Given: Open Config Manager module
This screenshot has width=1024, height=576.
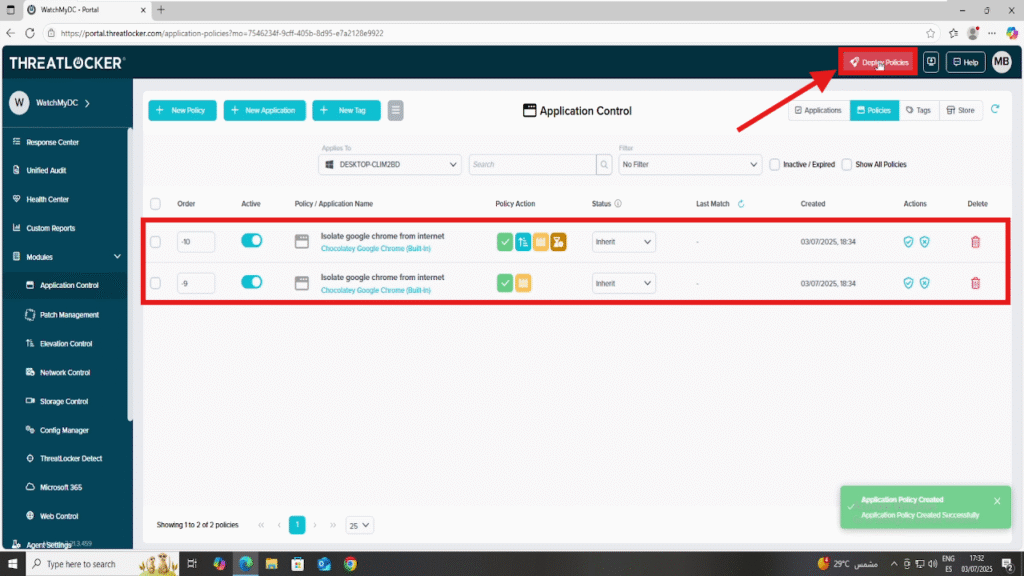Looking at the screenshot, I should 64,430.
